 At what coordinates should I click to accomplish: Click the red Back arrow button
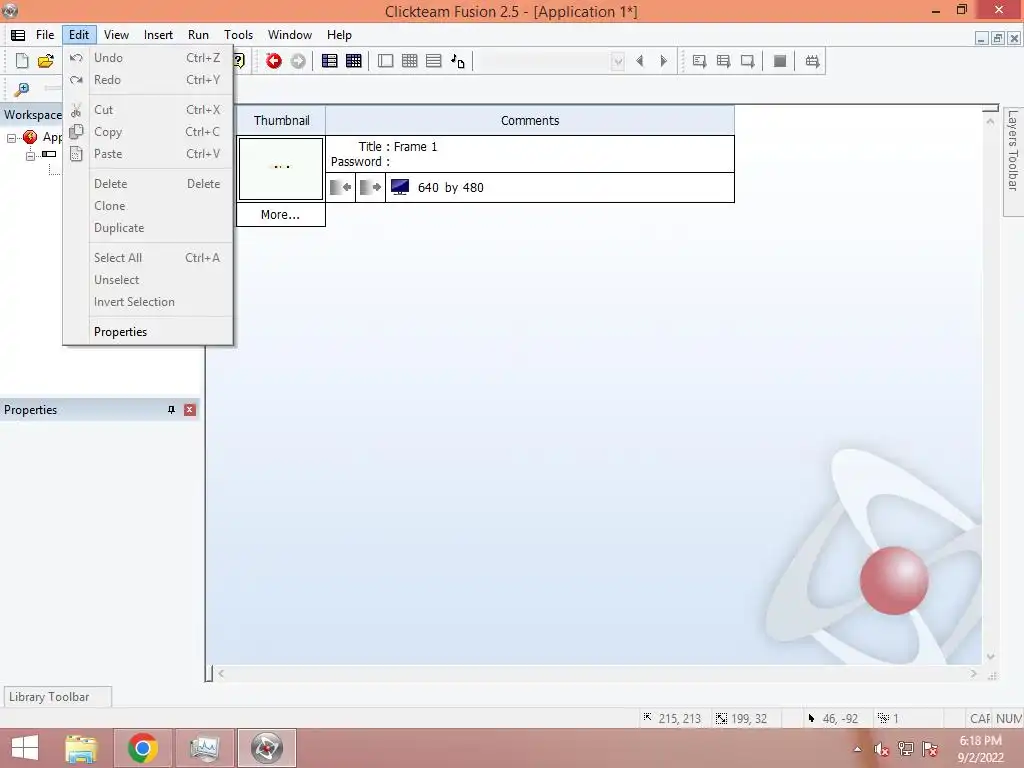pos(274,61)
